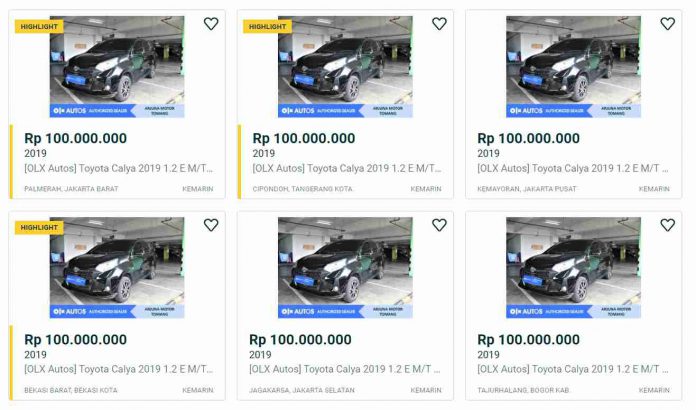Click Rp 100.000.000 price in Tajurhalang listing

click(x=528, y=339)
